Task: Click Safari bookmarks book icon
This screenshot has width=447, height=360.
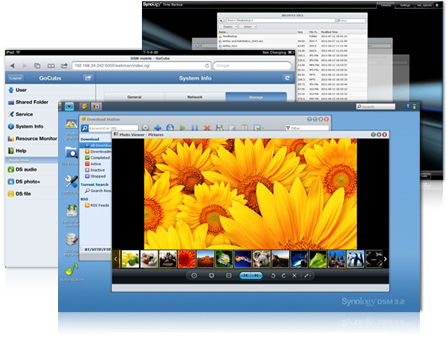Action: click(x=51, y=66)
